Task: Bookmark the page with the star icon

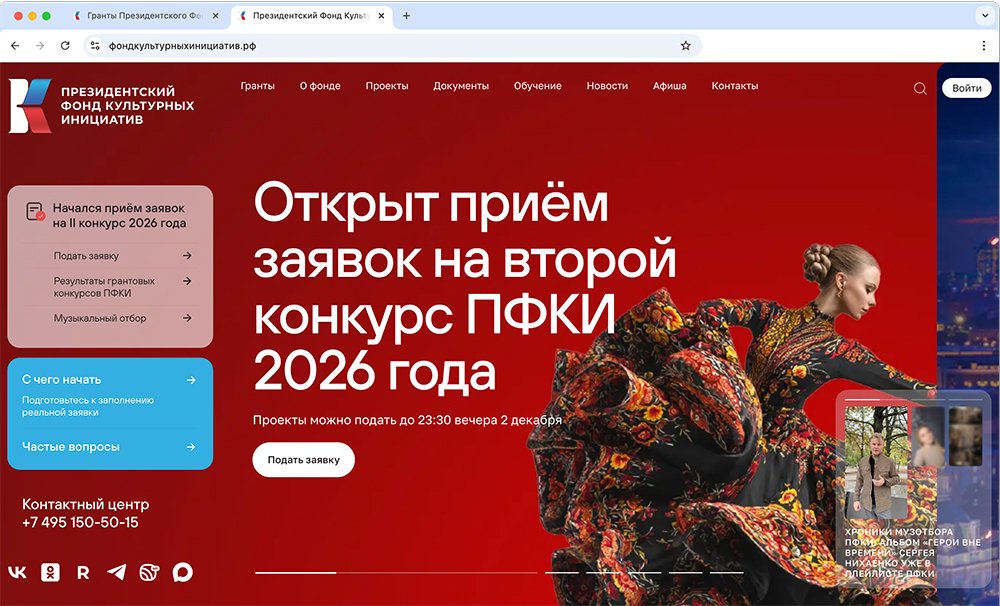Action: pyautogui.click(x=686, y=46)
